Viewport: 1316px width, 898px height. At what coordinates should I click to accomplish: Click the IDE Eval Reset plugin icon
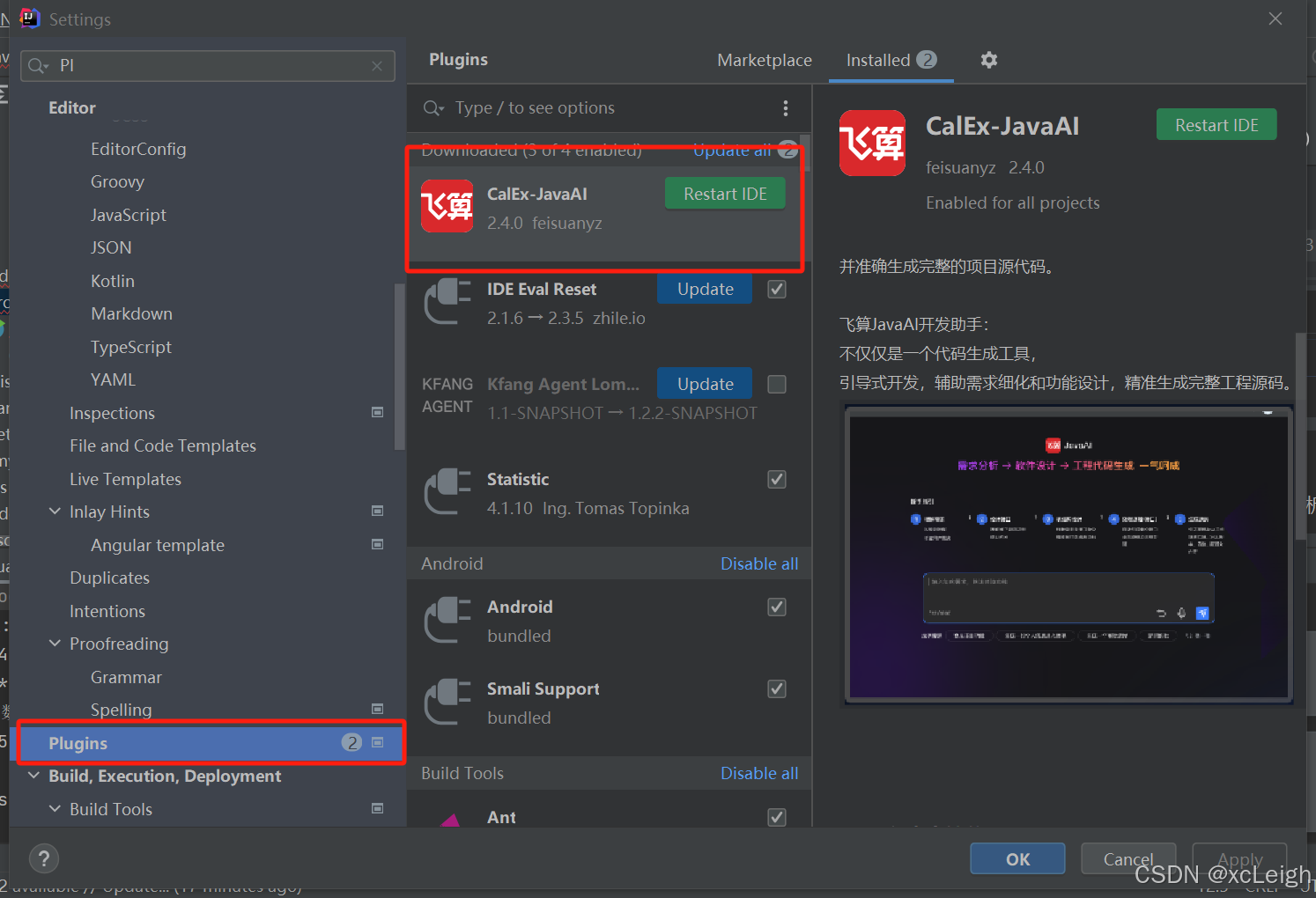[447, 302]
